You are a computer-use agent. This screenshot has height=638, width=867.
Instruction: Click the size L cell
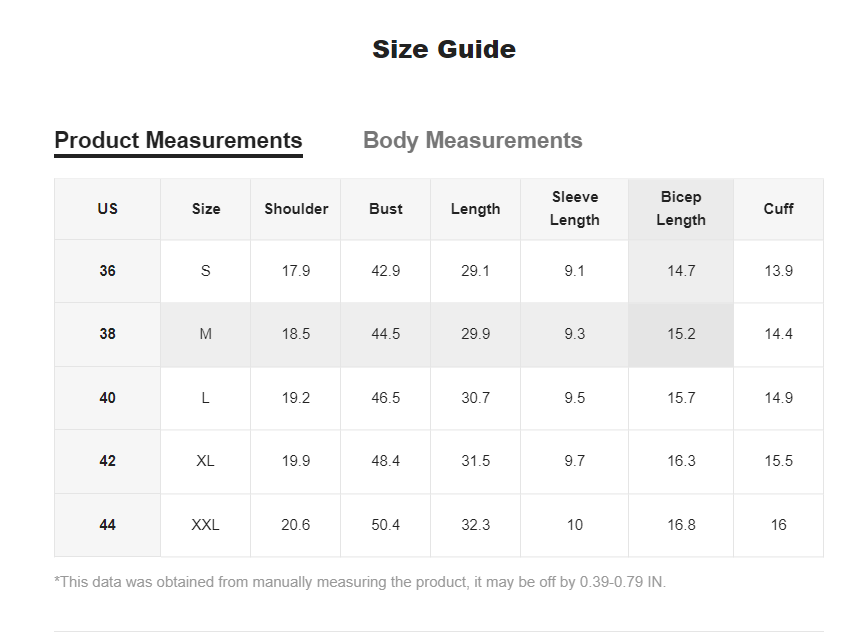[x=205, y=398]
